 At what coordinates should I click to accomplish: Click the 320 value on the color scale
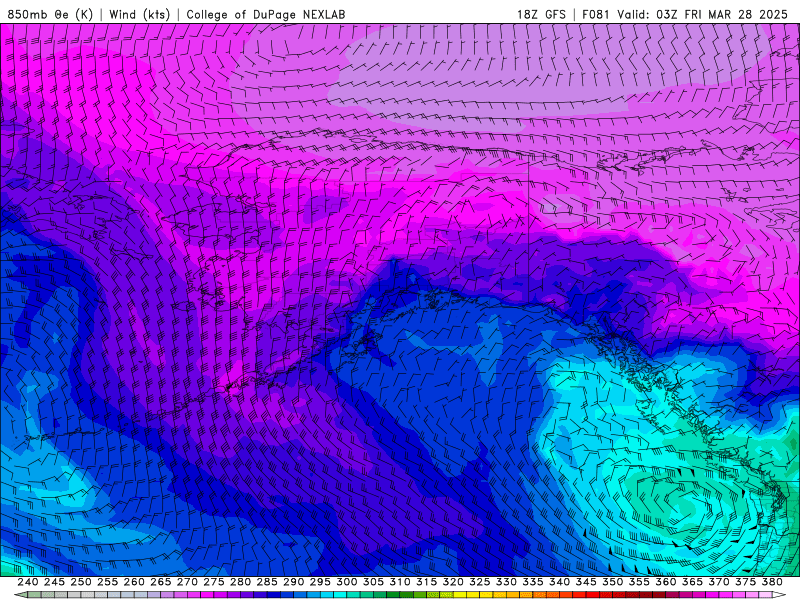(x=453, y=582)
